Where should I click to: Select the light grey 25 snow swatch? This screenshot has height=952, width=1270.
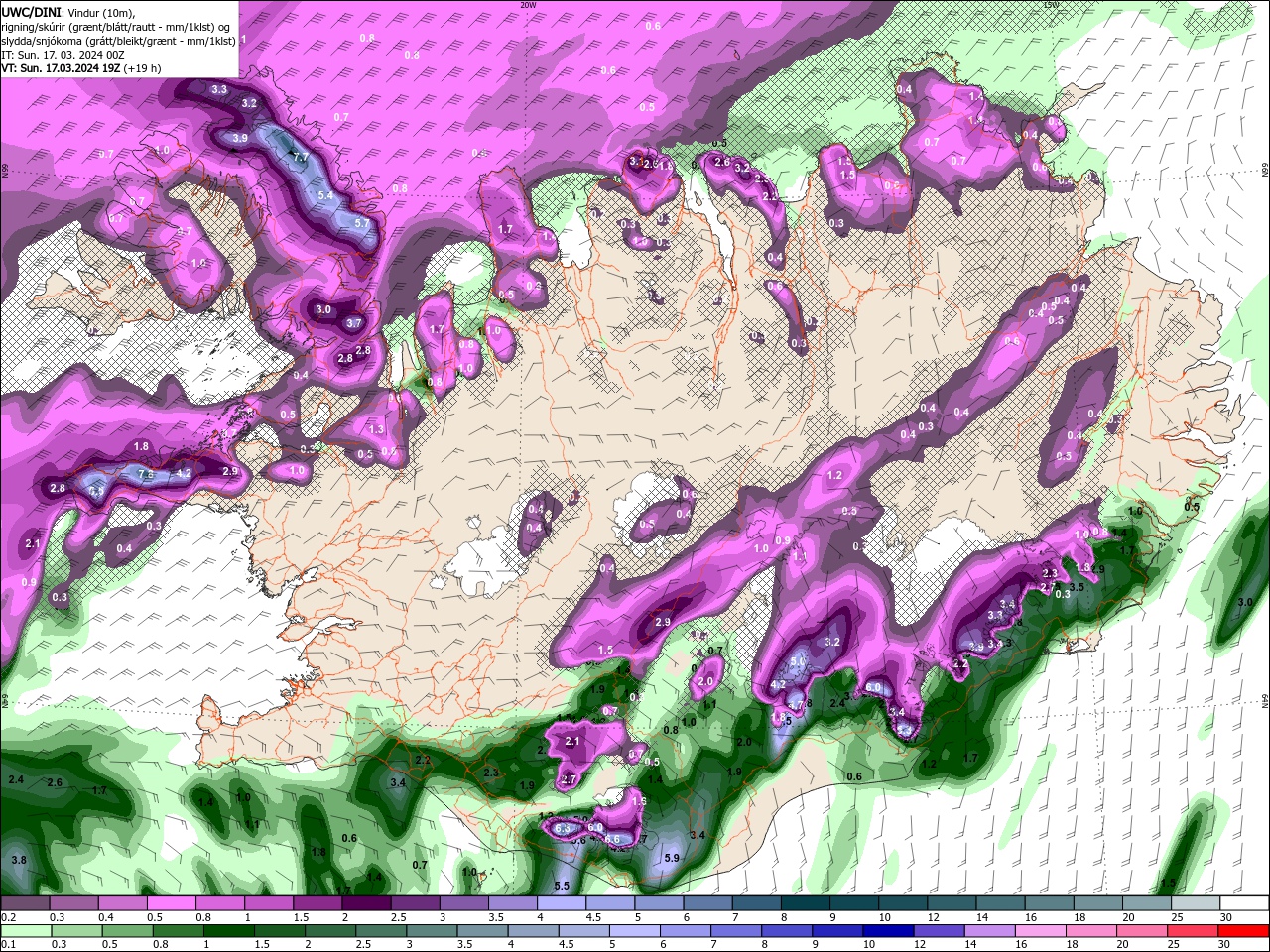[x=1196, y=903]
